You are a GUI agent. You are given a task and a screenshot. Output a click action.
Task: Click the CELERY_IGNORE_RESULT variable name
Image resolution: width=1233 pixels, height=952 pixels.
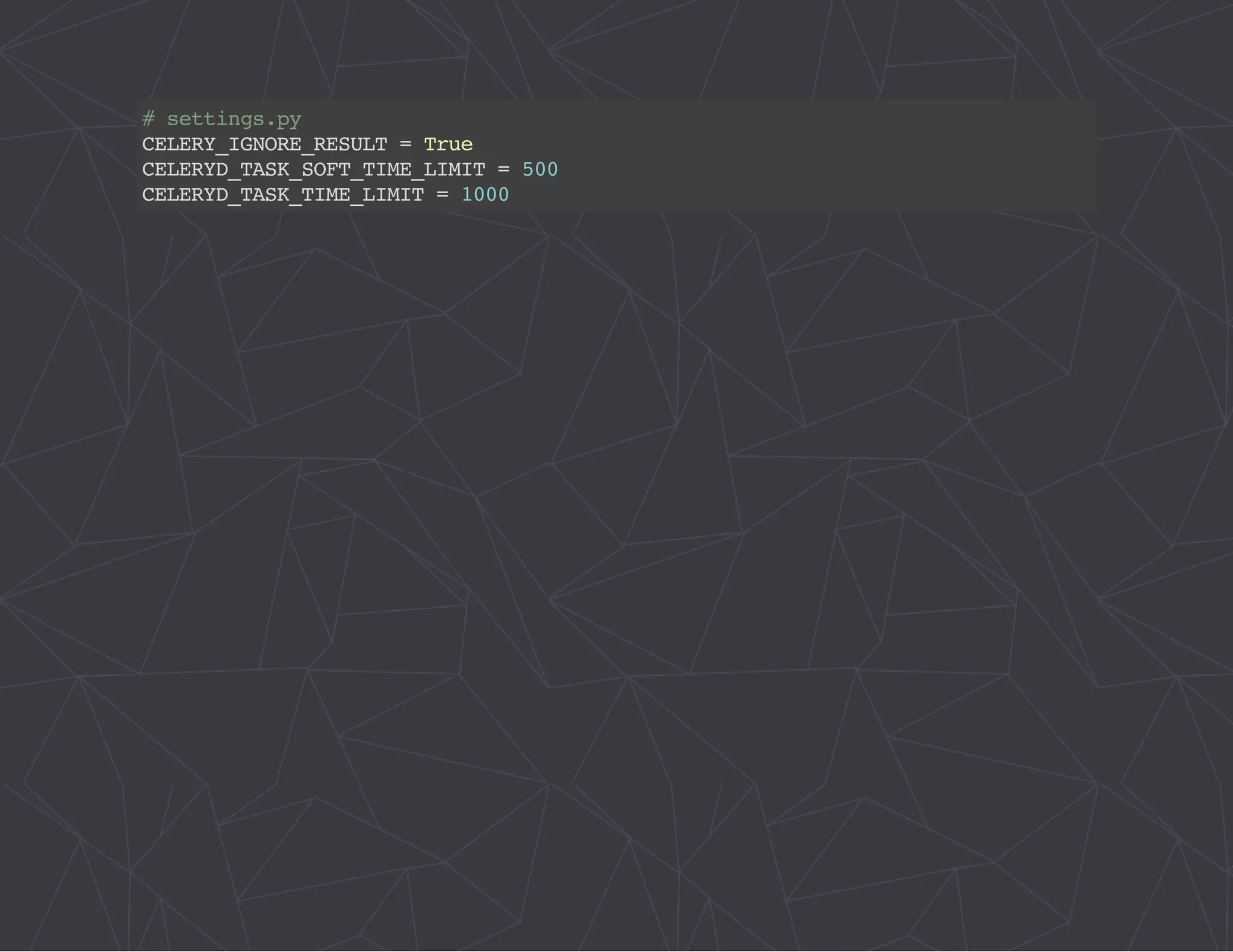coord(264,144)
